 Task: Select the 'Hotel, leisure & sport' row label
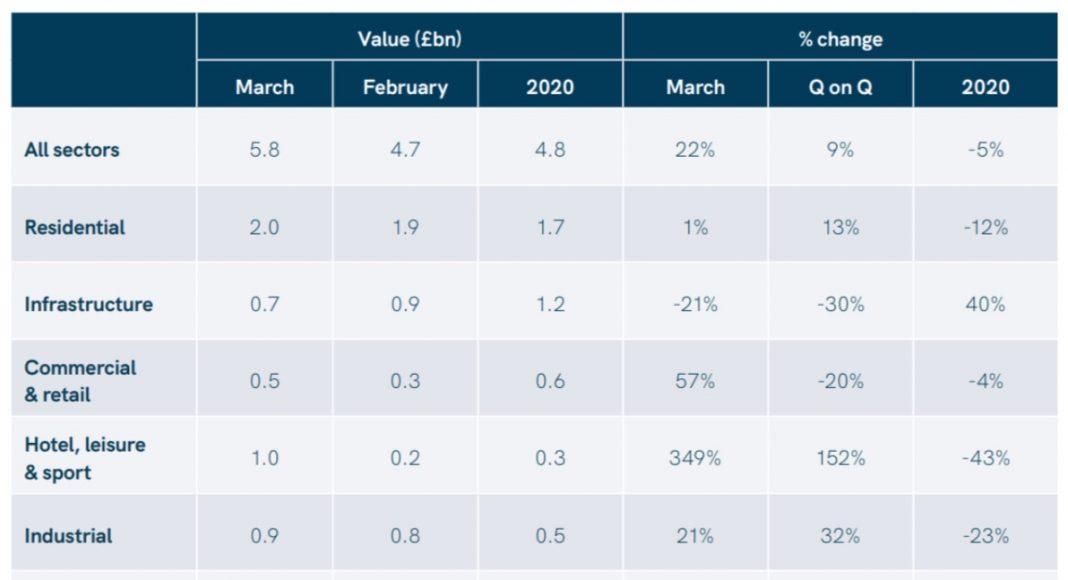[85, 458]
